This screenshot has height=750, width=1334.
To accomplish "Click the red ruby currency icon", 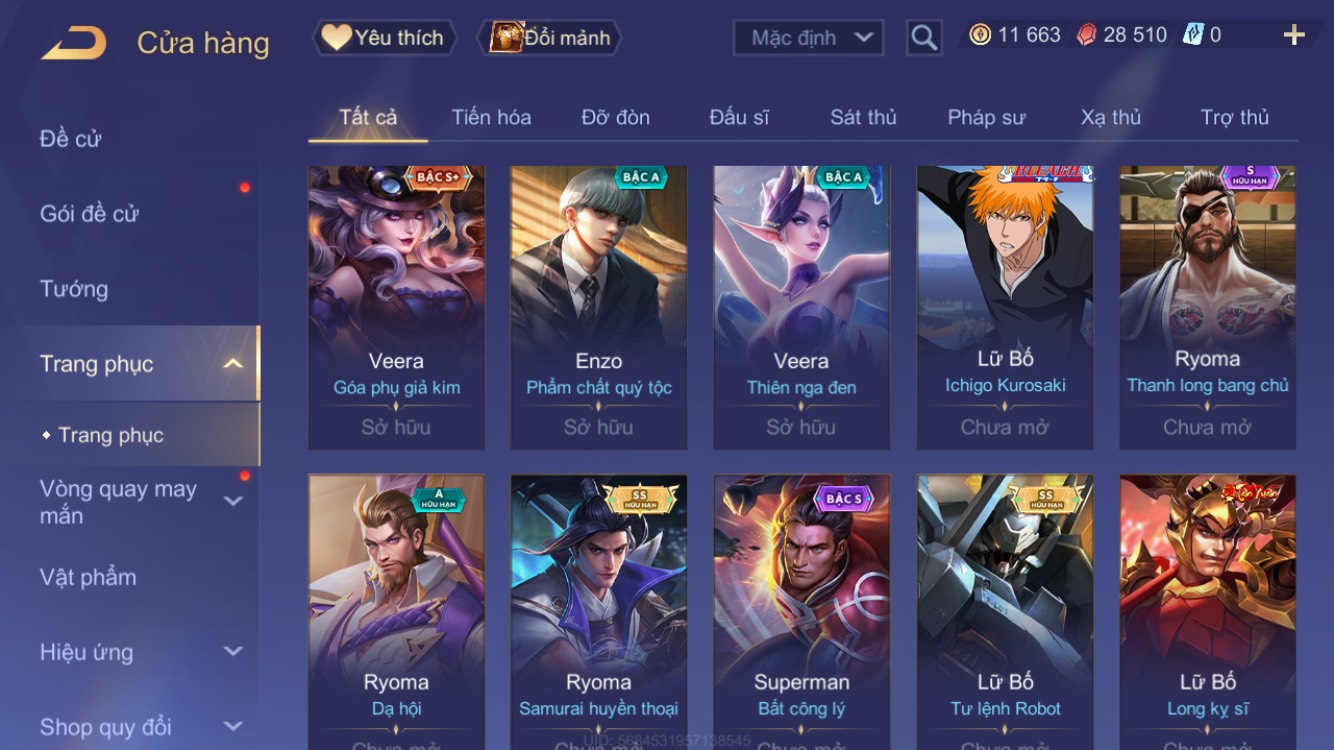I will (1086, 35).
